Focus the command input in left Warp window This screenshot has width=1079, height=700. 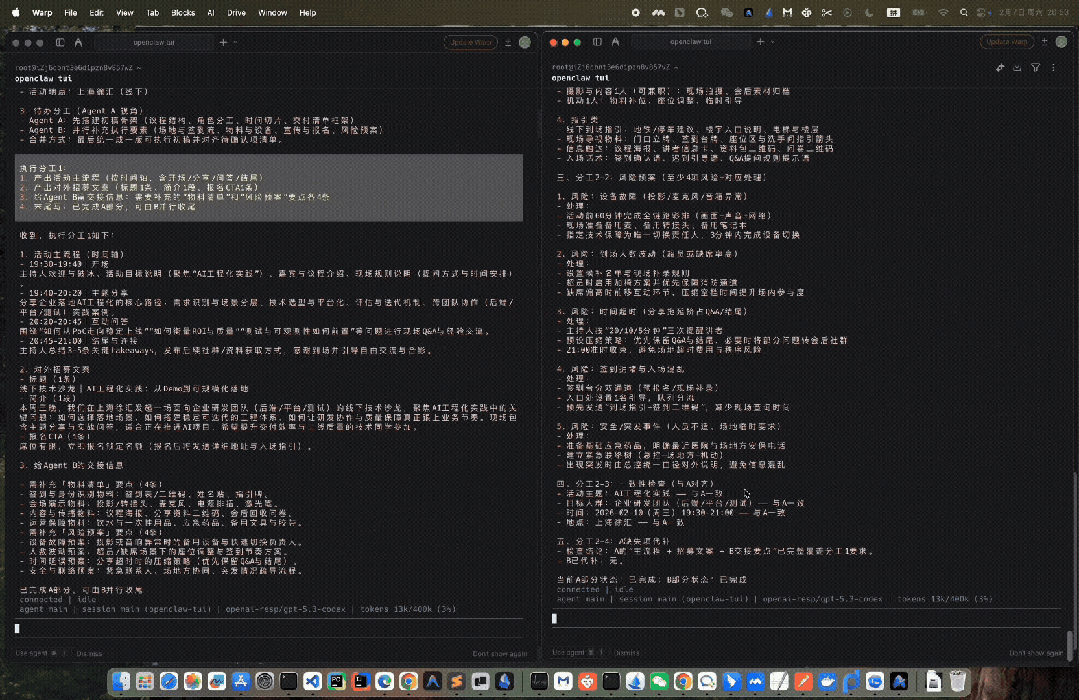point(268,628)
